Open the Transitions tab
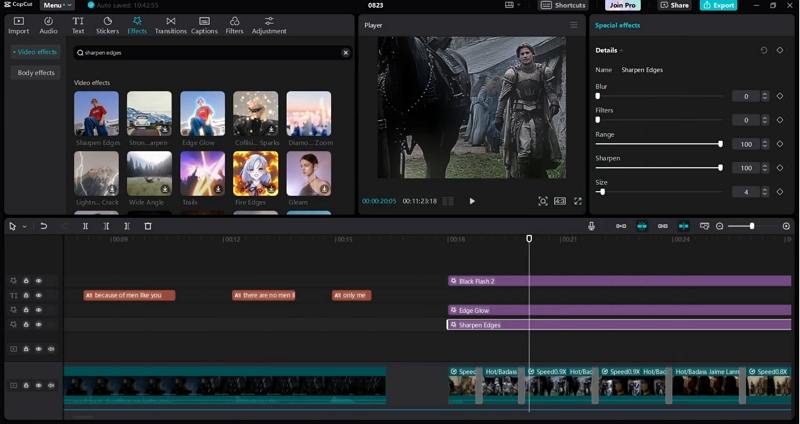800x424 pixels. coord(171,26)
